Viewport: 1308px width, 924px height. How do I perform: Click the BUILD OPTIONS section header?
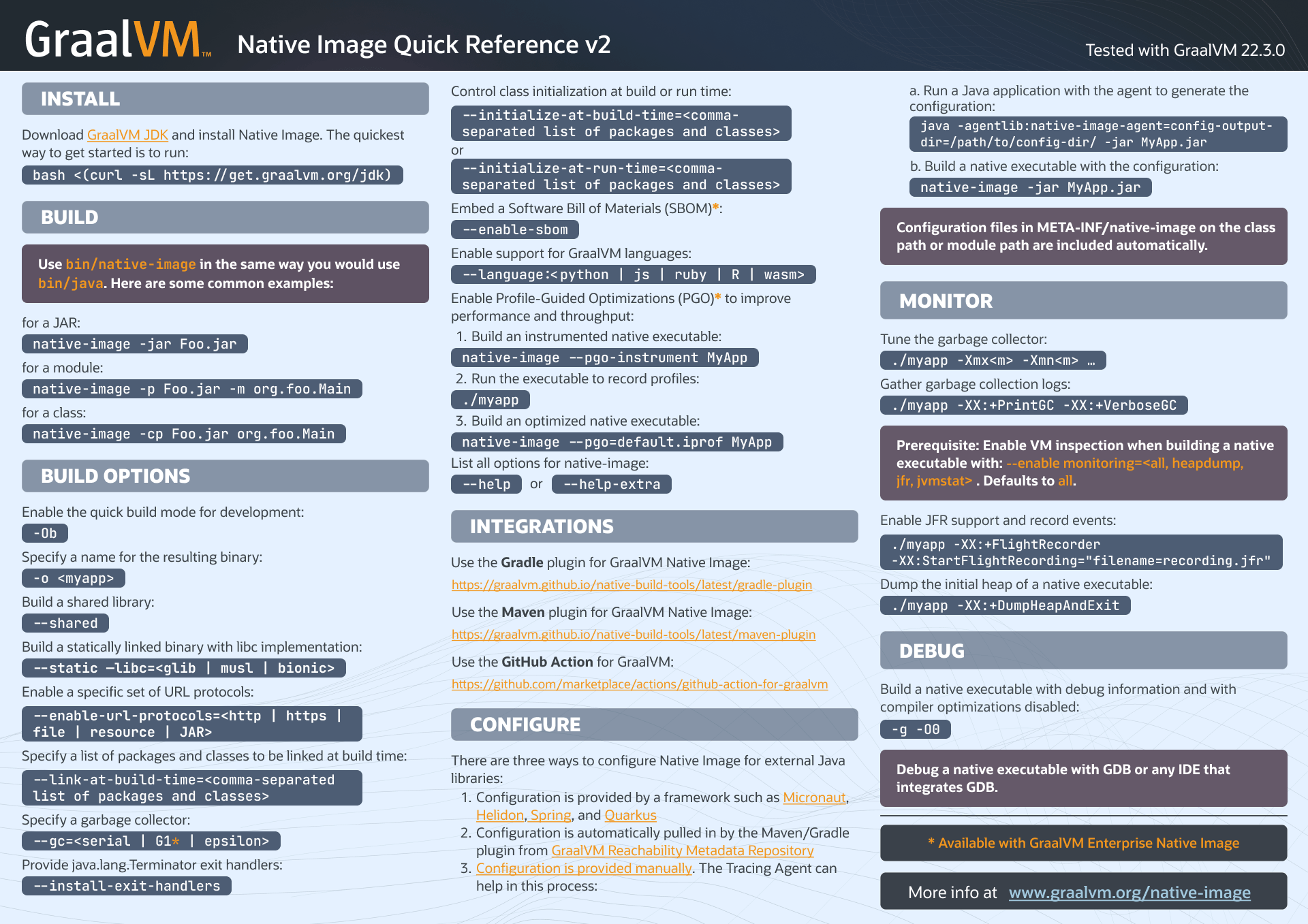[x=225, y=476]
